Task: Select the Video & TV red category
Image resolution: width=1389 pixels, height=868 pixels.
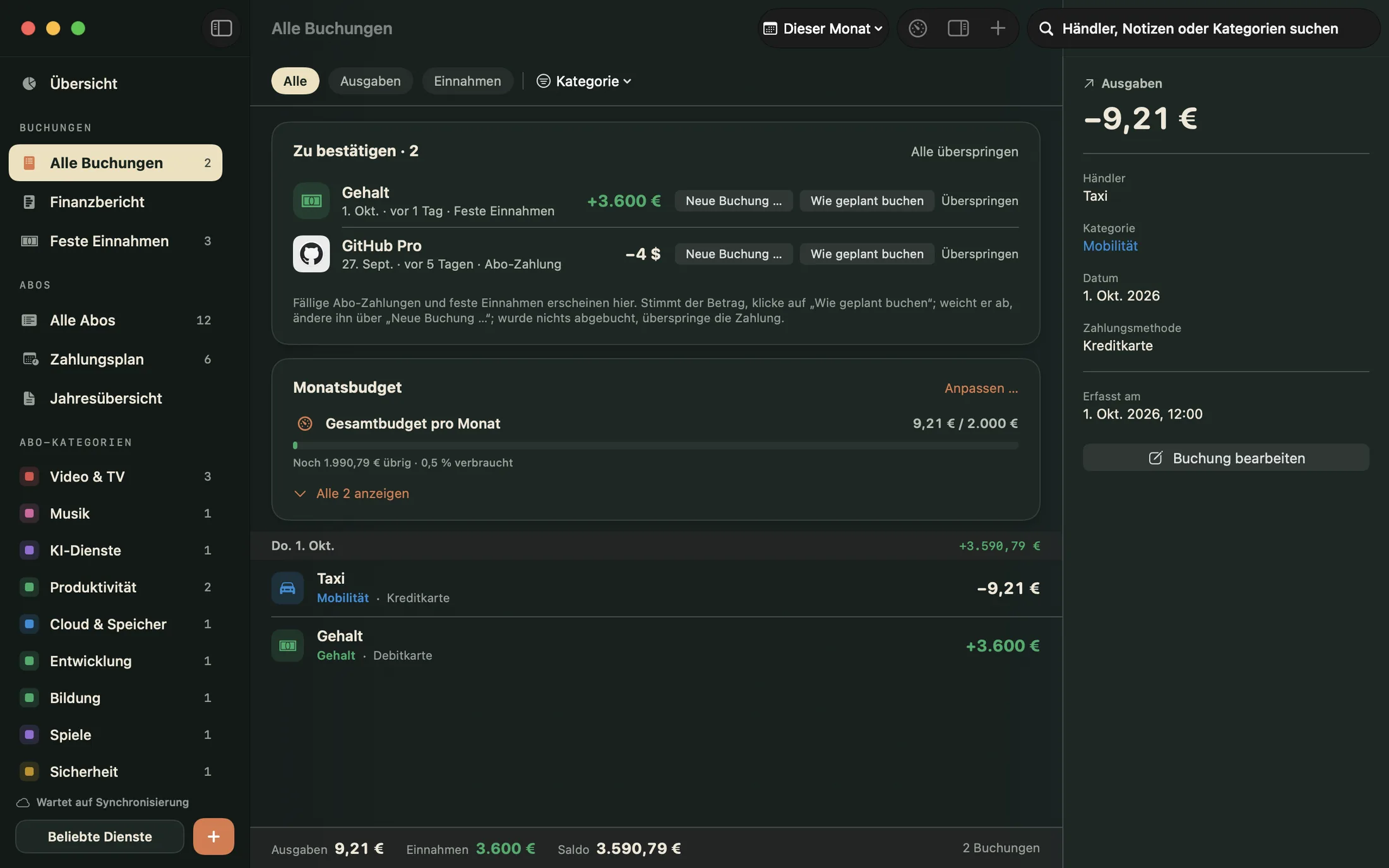Action: pos(116,477)
